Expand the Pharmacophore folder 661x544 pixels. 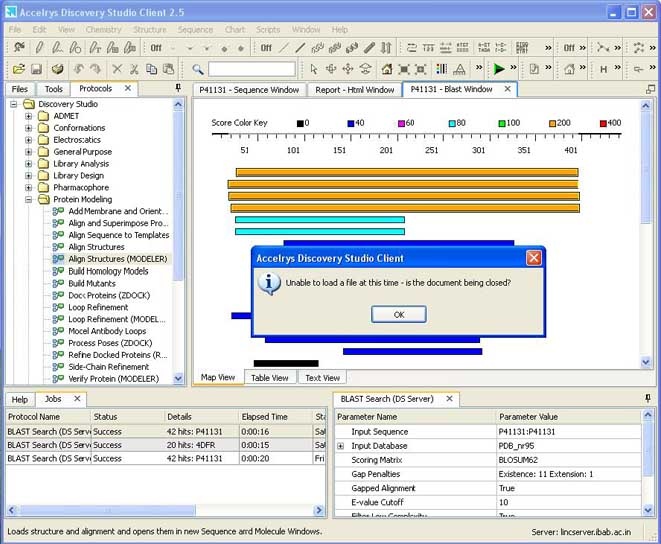point(28,187)
